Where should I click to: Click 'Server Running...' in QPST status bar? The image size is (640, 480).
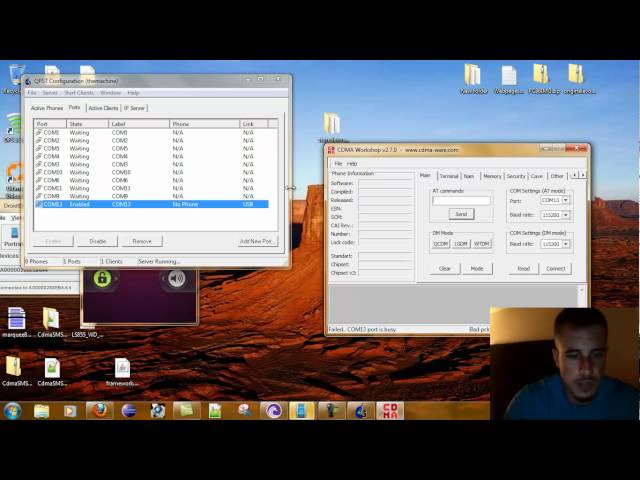159,262
